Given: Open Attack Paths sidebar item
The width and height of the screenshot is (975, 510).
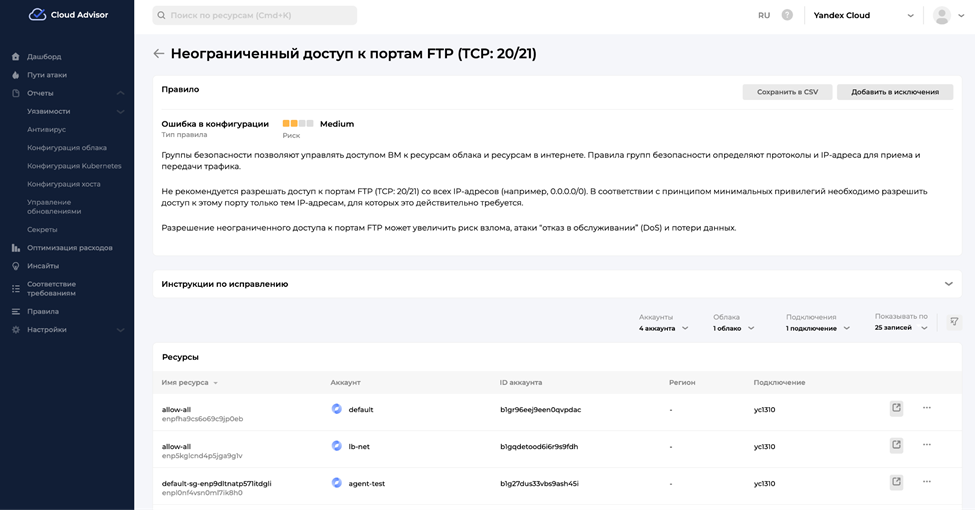Looking at the screenshot, I should [47, 75].
